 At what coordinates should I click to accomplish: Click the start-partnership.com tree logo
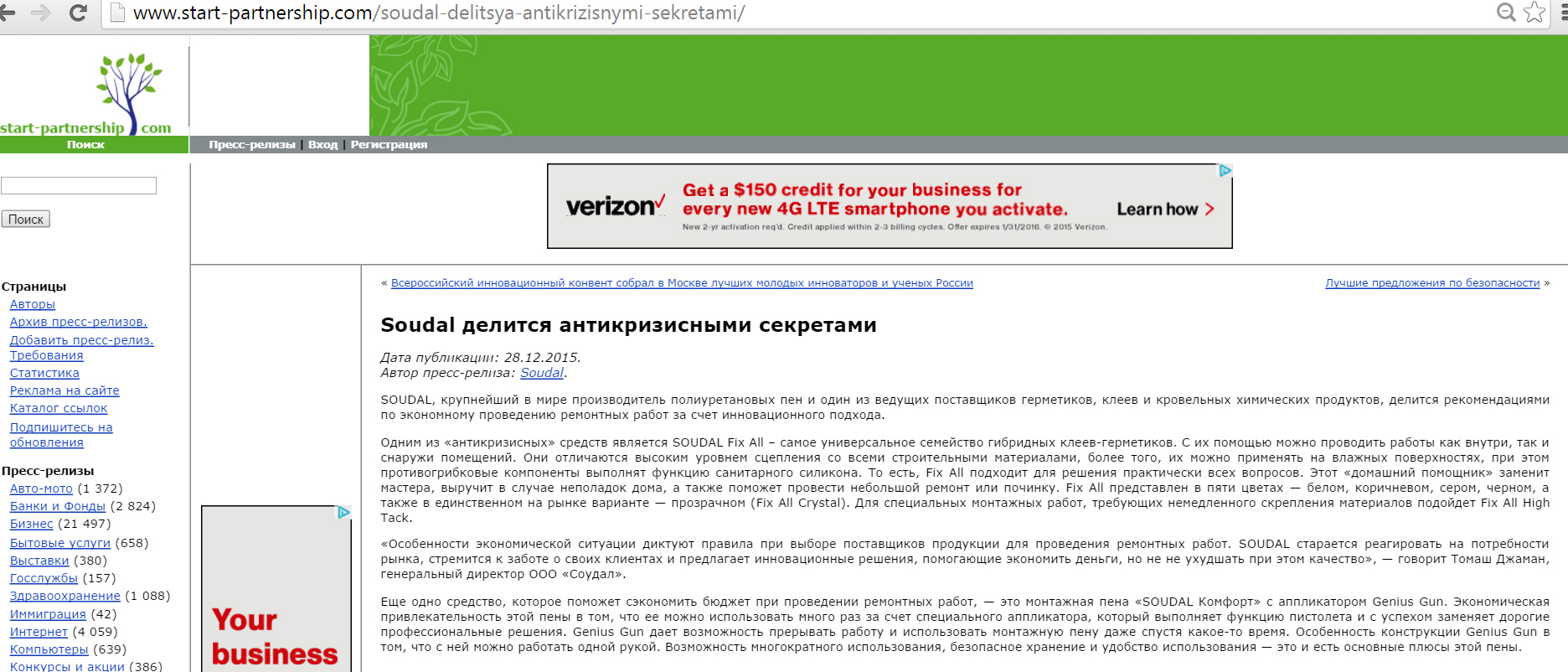tap(87, 94)
